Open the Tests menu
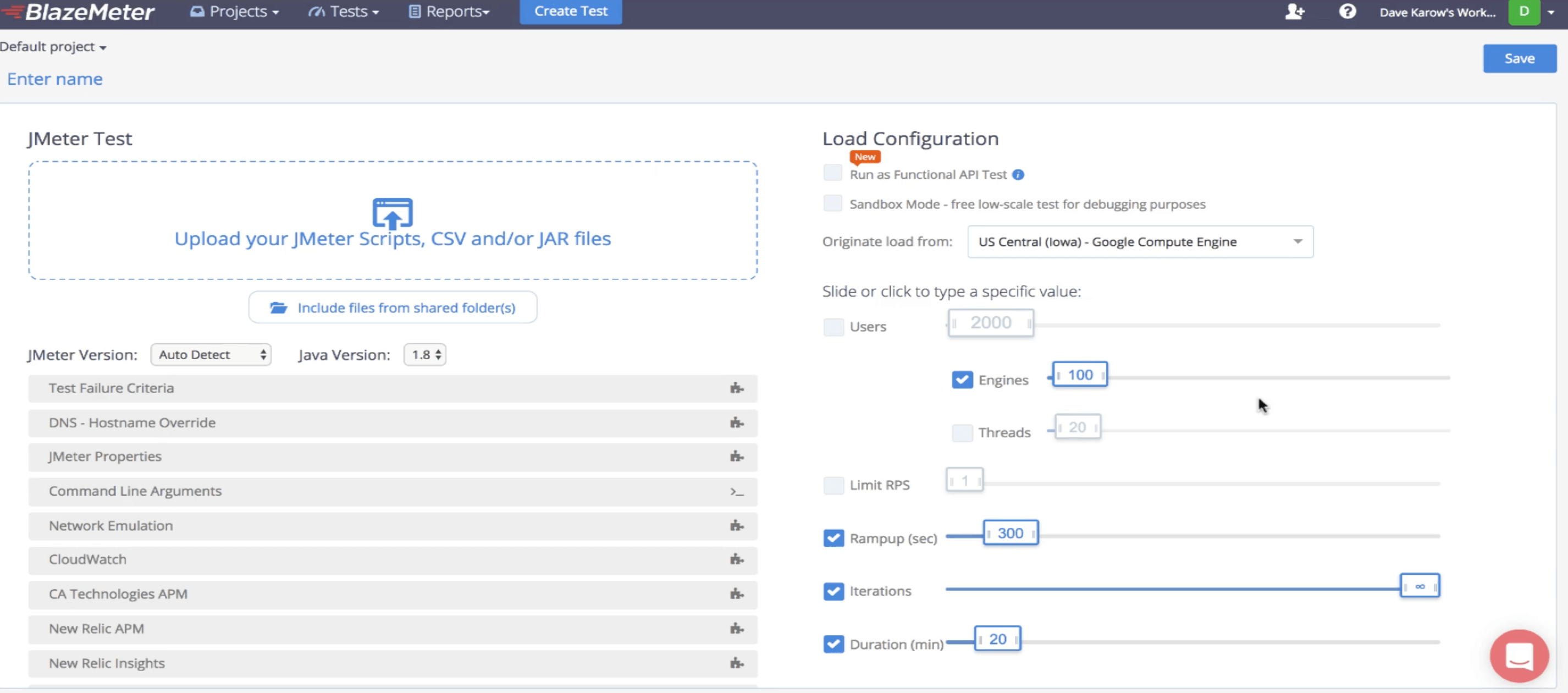 tap(343, 12)
